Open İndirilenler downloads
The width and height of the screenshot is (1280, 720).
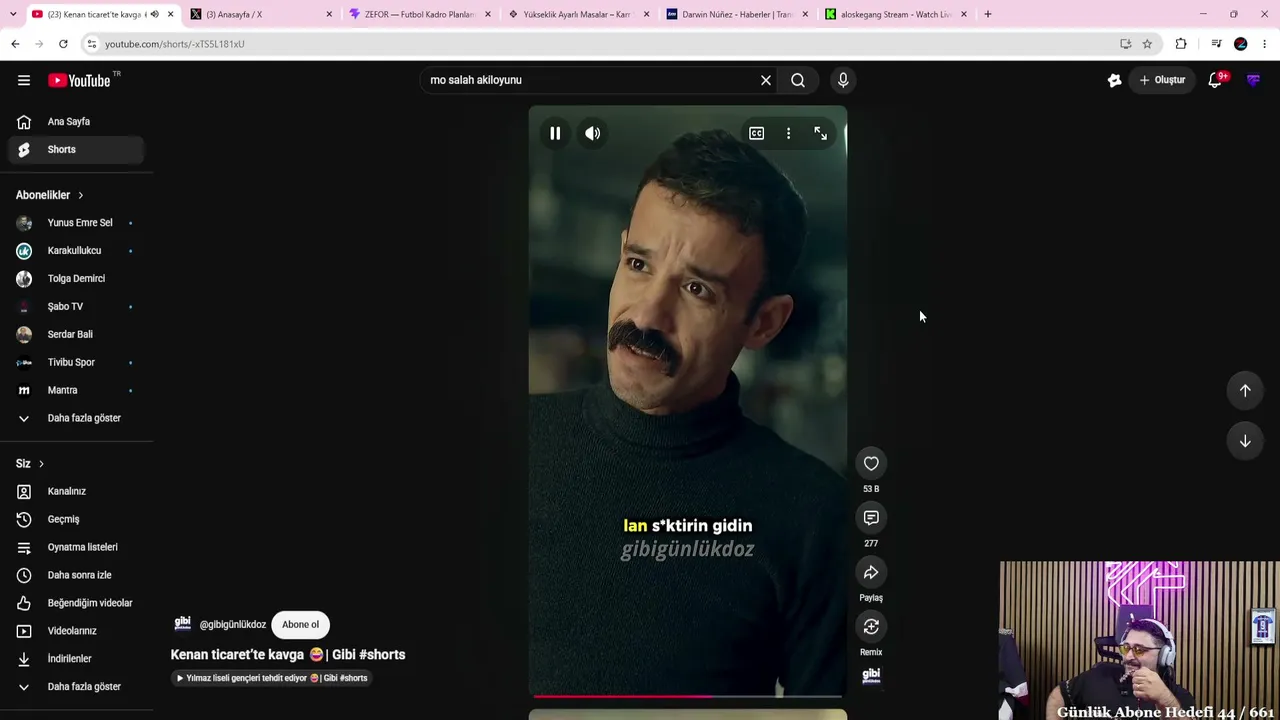(76, 659)
